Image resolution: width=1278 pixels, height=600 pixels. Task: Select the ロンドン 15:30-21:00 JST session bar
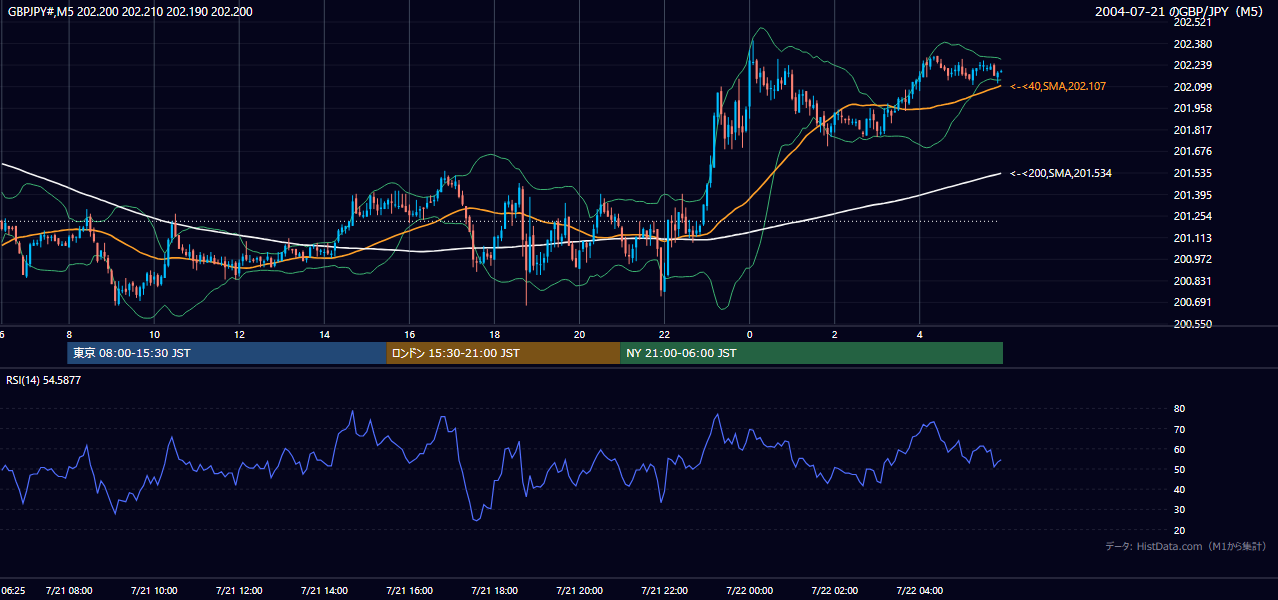503,353
